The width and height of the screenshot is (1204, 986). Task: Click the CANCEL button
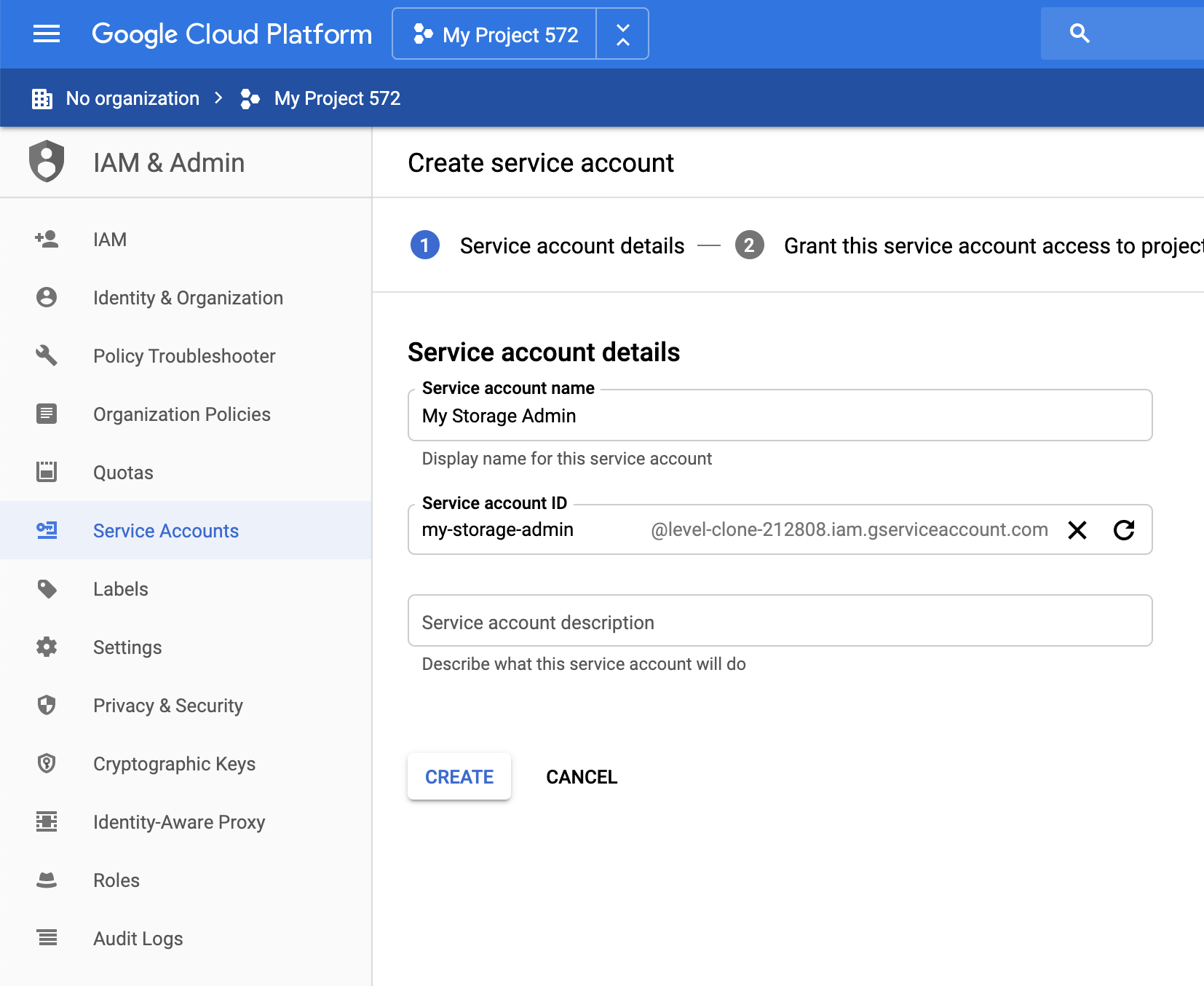tap(582, 777)
